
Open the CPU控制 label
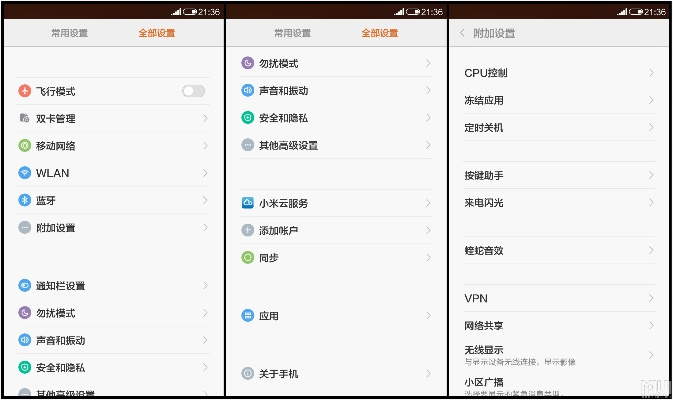point(486,73)
